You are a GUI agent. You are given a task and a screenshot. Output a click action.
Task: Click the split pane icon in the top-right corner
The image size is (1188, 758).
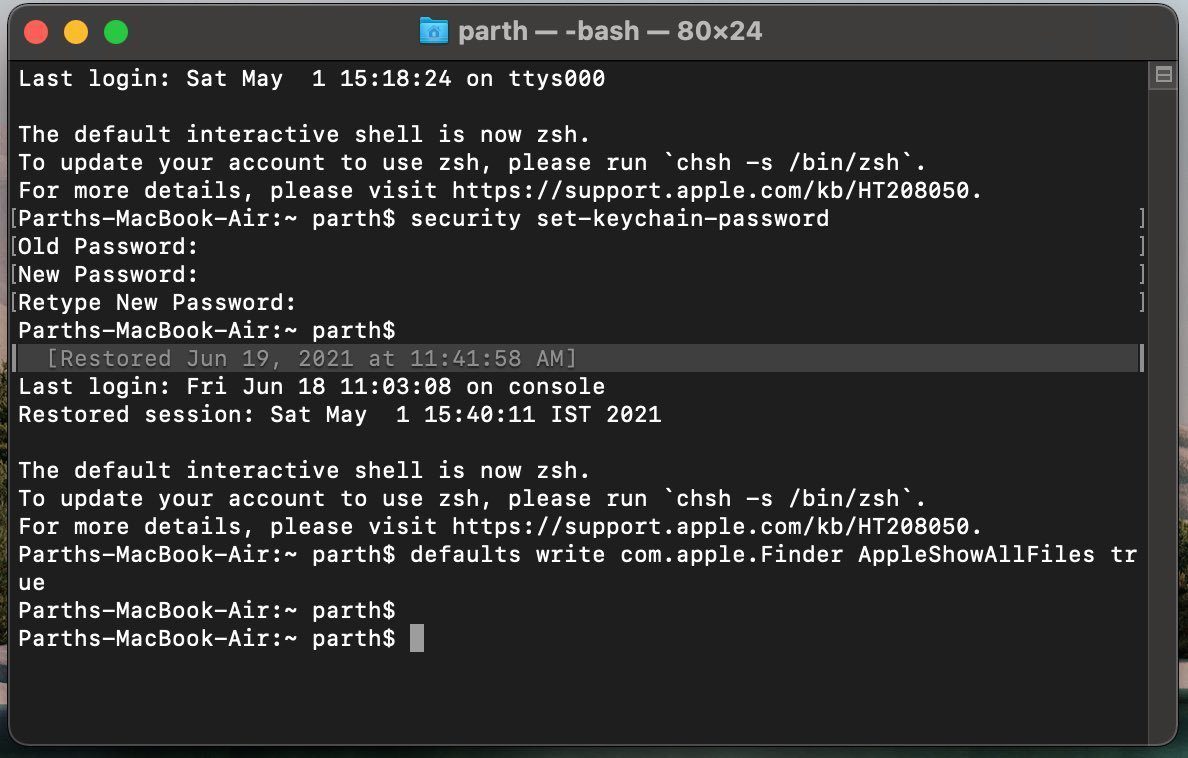coord(1164,74)
